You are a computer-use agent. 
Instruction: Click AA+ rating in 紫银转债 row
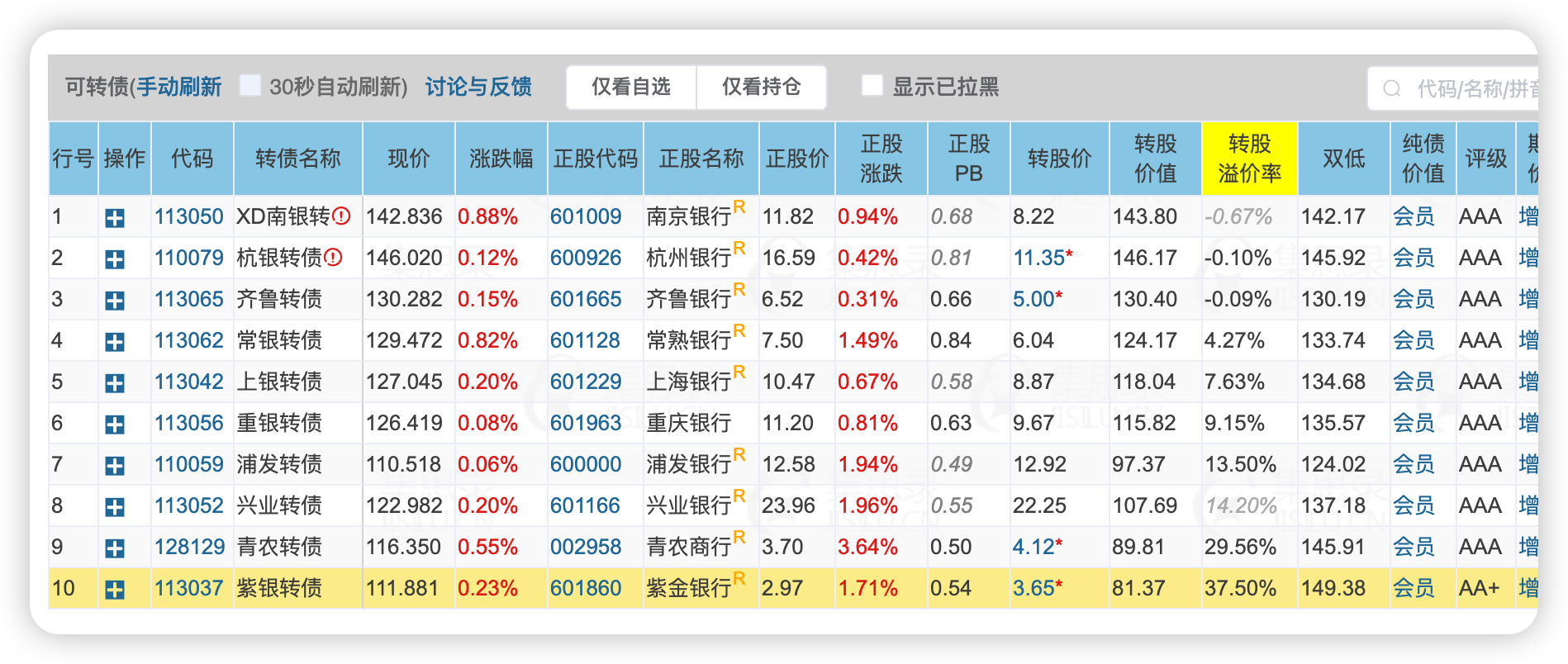pos(1480,588)
